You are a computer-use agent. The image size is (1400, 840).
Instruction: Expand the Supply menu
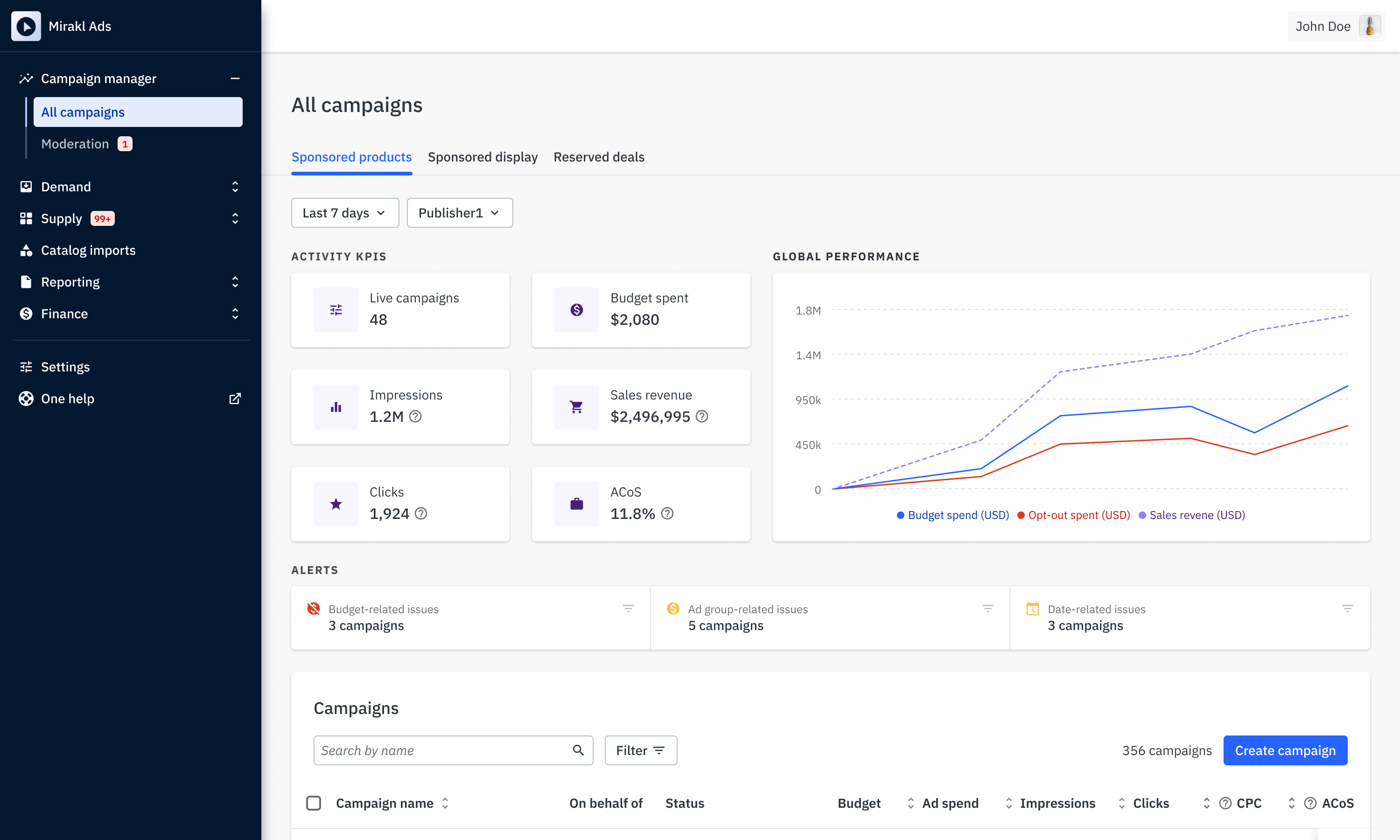235,218
